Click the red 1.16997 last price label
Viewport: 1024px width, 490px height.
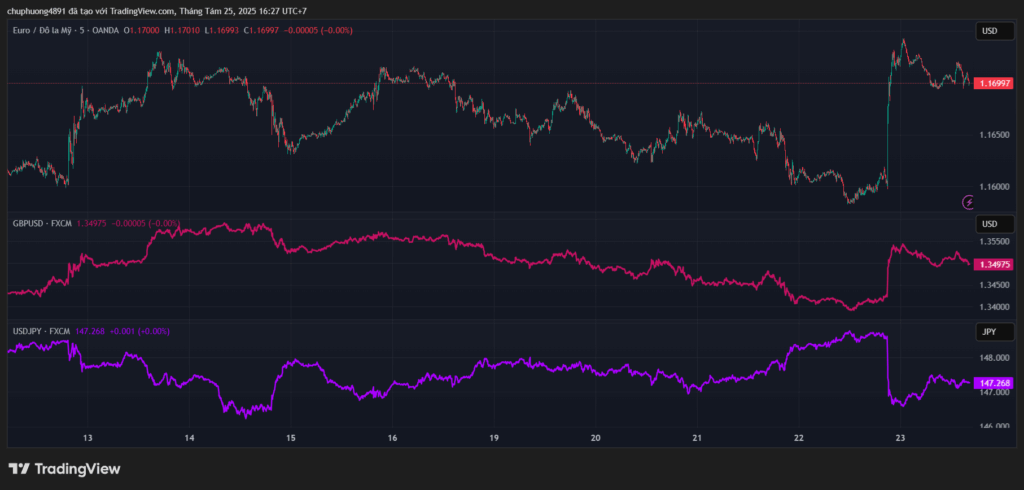(x=993, y=84)
